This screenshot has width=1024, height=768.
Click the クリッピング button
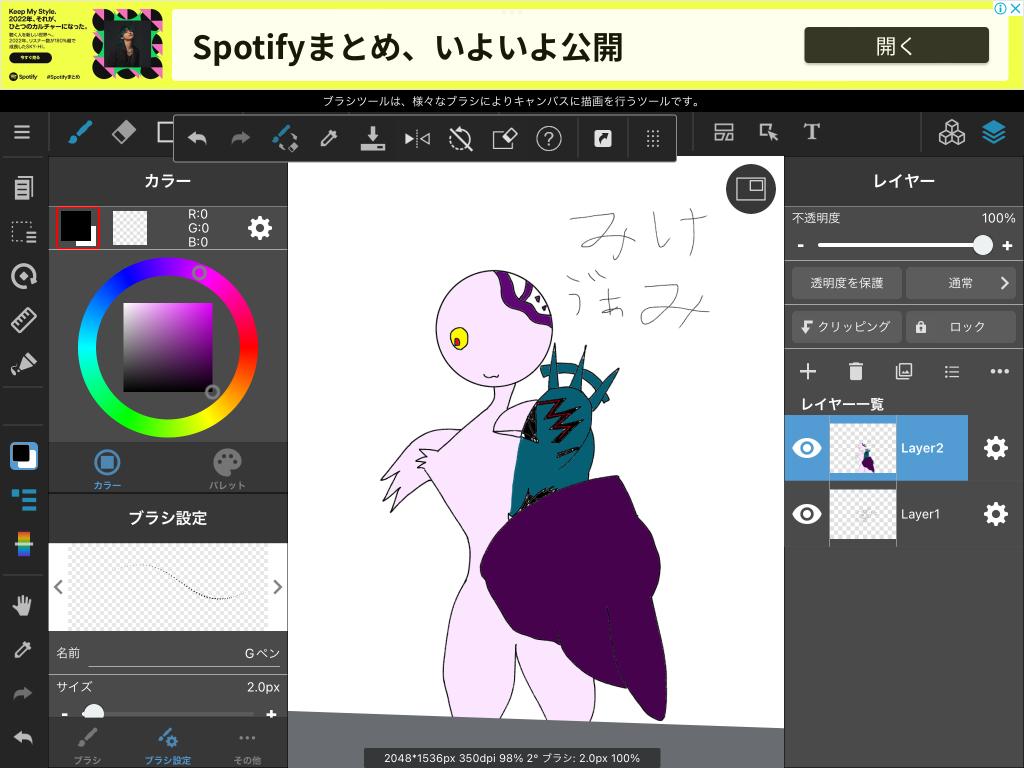point(846,327)
